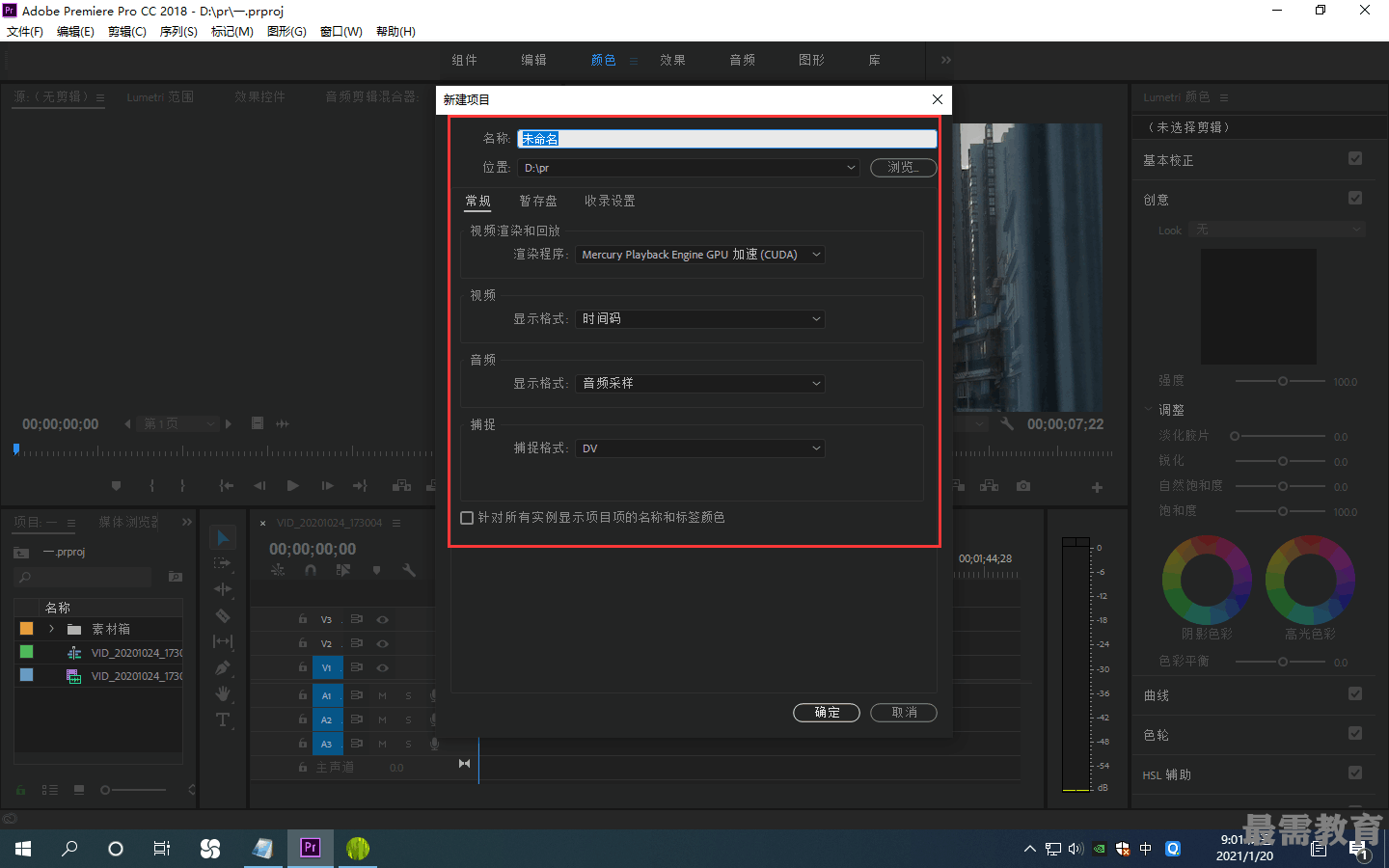Add marker in timeline header
Viewport: 1389px width, 868px height.
click(376, 570)
